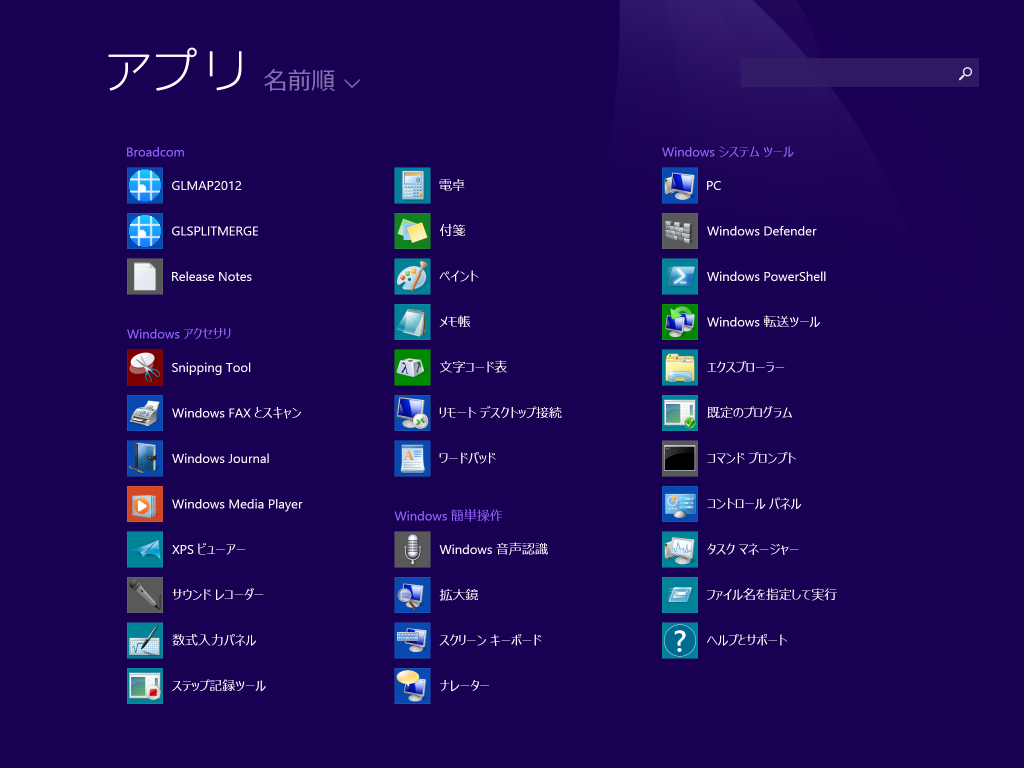Open 既定のプログラム icon
Image resolution: width=1024 pixels, height=768 pixels.
tap(680, 413)
